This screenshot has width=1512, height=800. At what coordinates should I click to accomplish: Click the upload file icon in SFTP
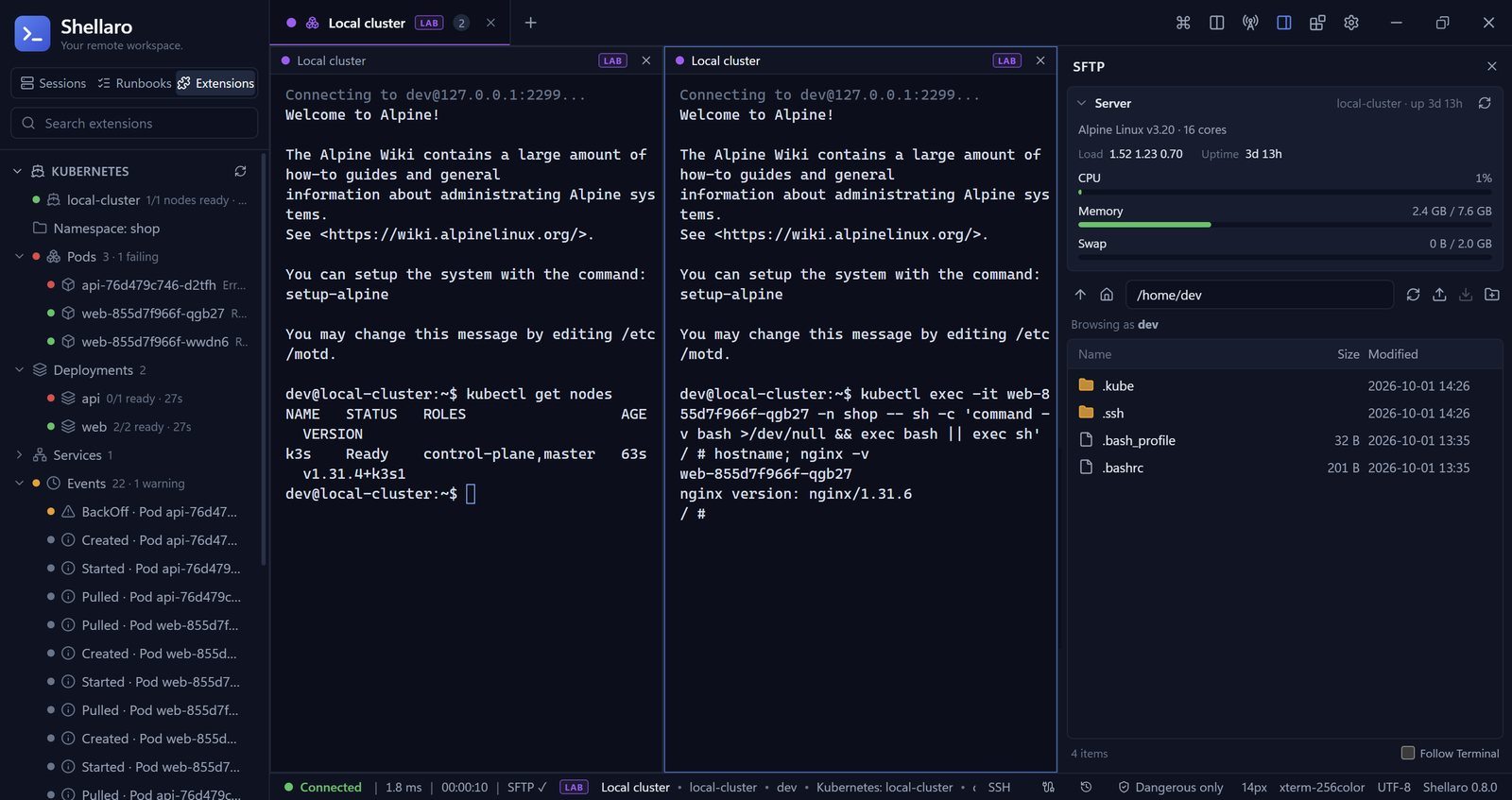(1439, 295)
